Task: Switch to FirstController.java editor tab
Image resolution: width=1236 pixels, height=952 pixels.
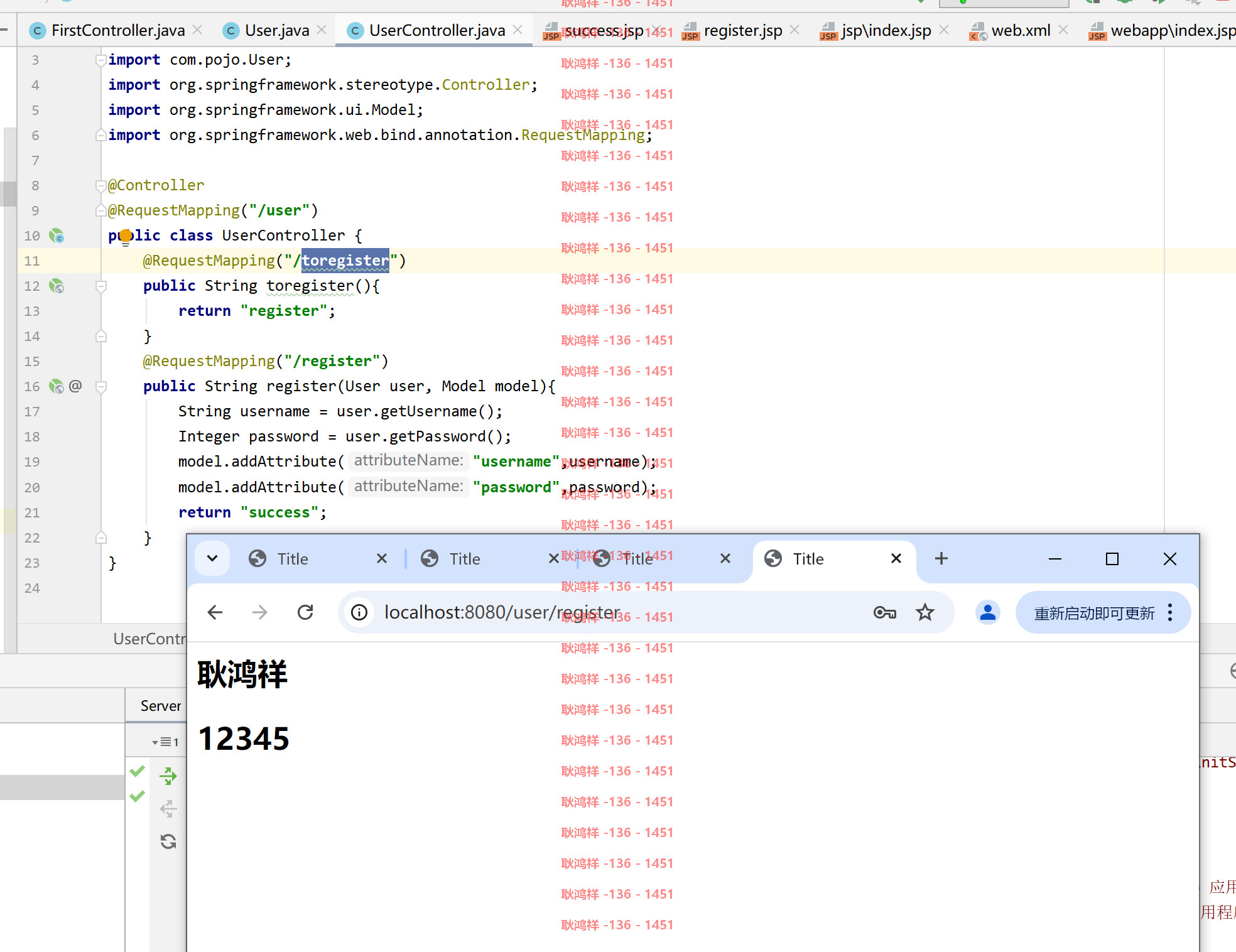Action: pyautogui.click(x=117, y=30)
